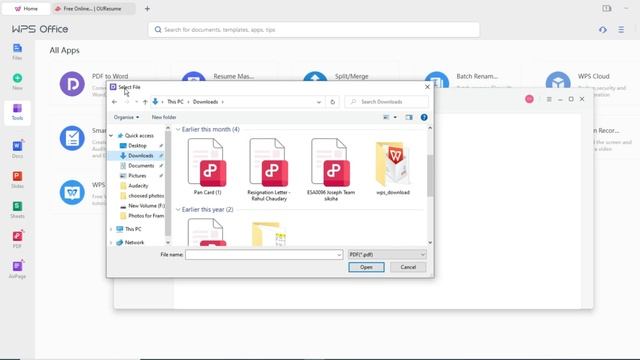Open the File name history dropdown
The image size is (640, 360).
point(339,255)
